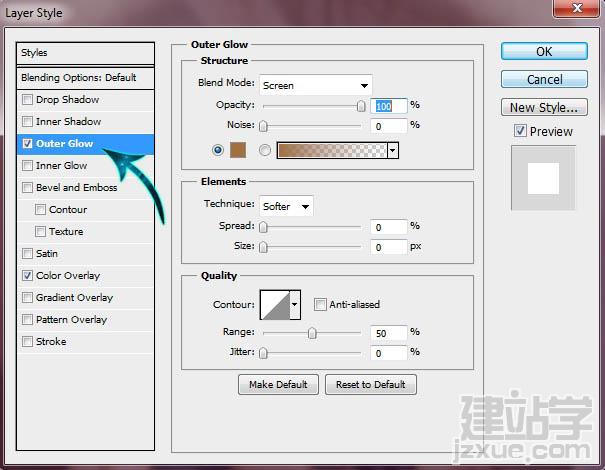This screenshot has height=470, width=605.
Task: Click the Size px field
Action: tap(389, 247)
